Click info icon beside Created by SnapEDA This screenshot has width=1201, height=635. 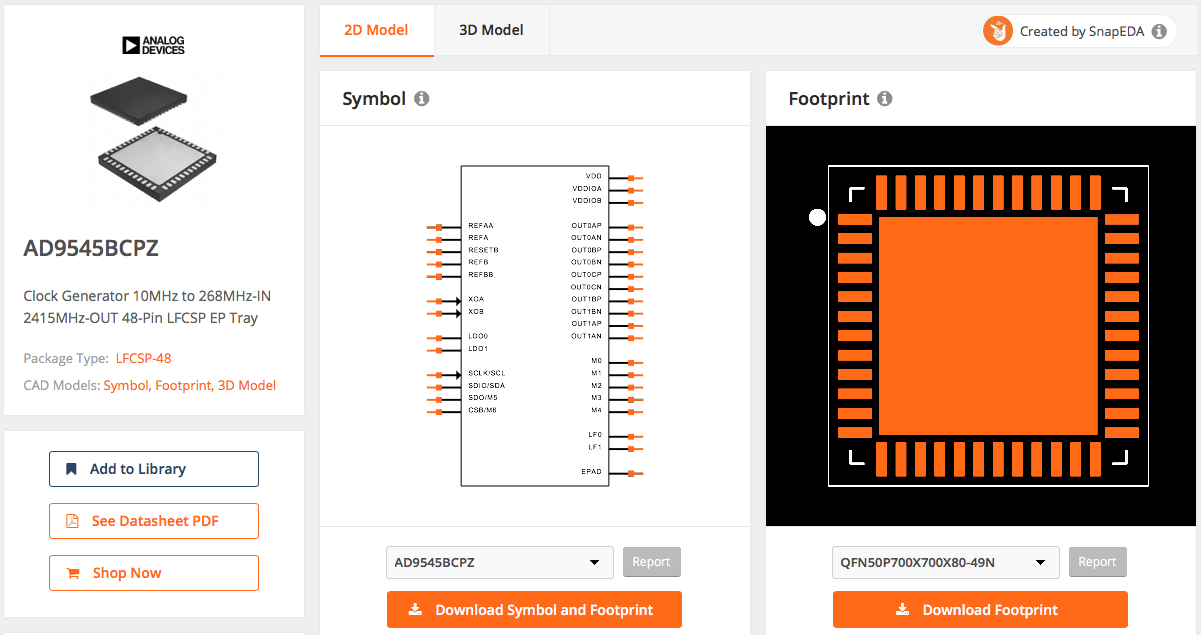1159,31
